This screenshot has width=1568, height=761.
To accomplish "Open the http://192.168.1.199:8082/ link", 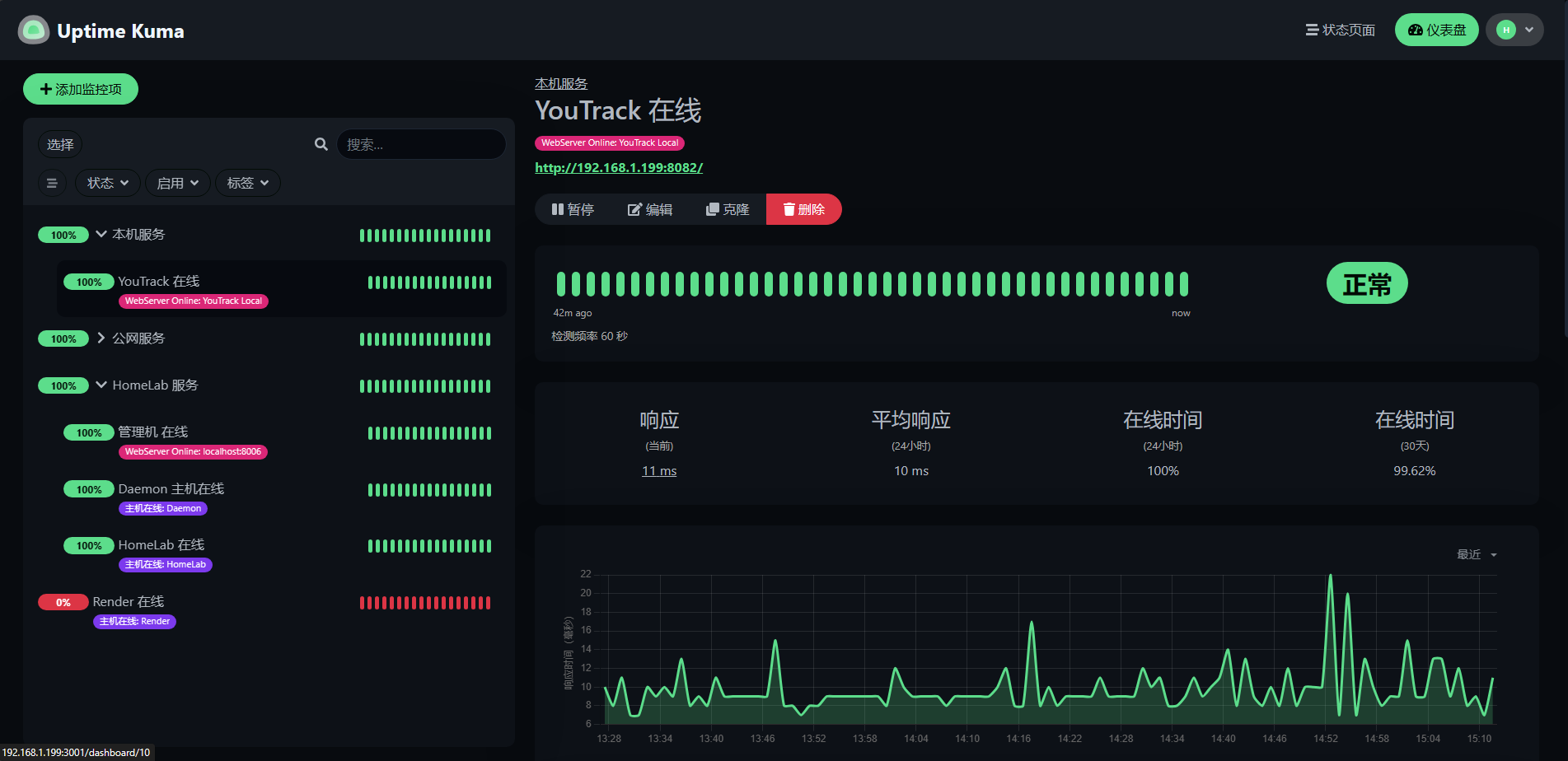I will tap(619, 168).
